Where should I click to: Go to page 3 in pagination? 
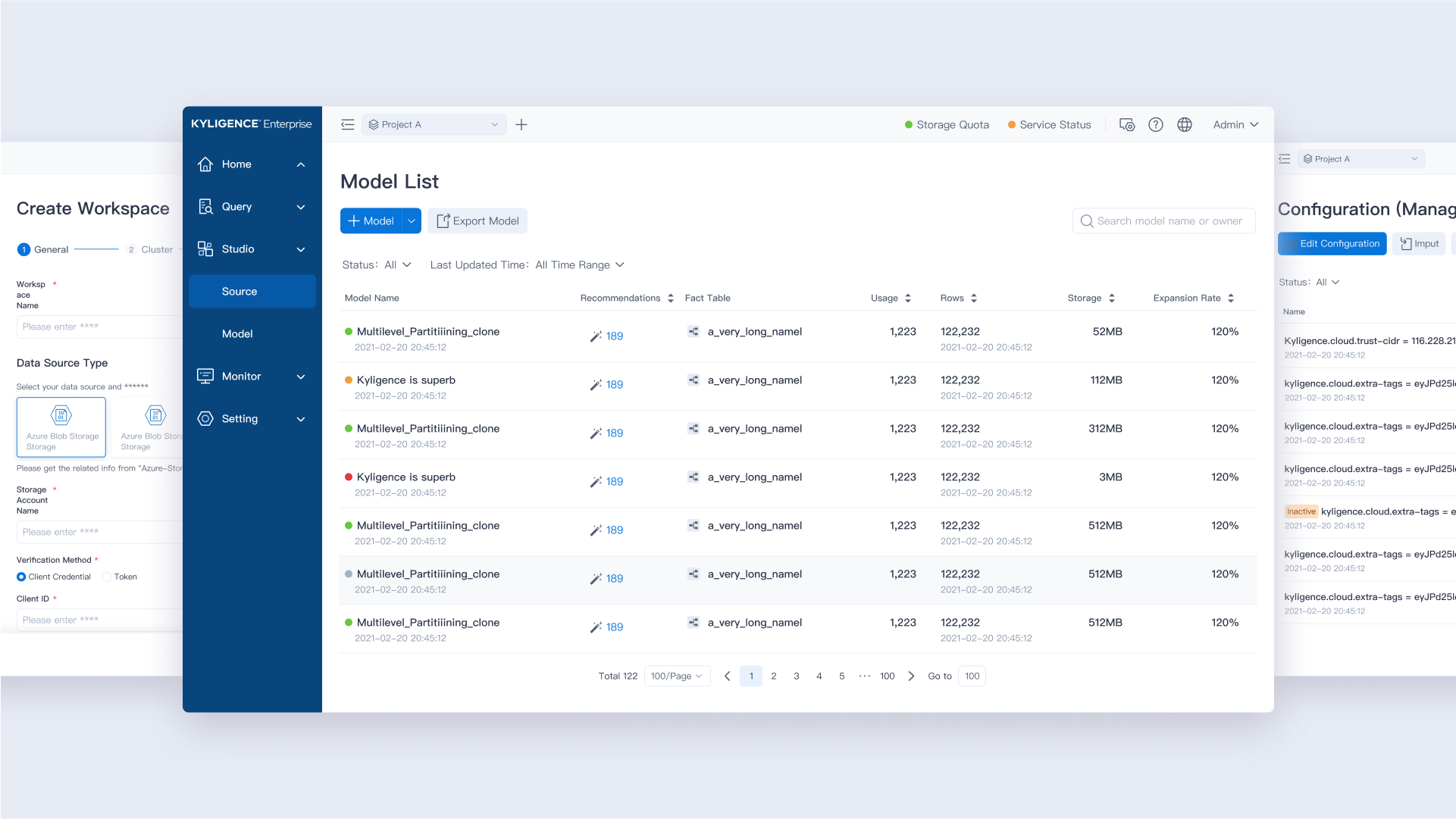coord(797,677)
